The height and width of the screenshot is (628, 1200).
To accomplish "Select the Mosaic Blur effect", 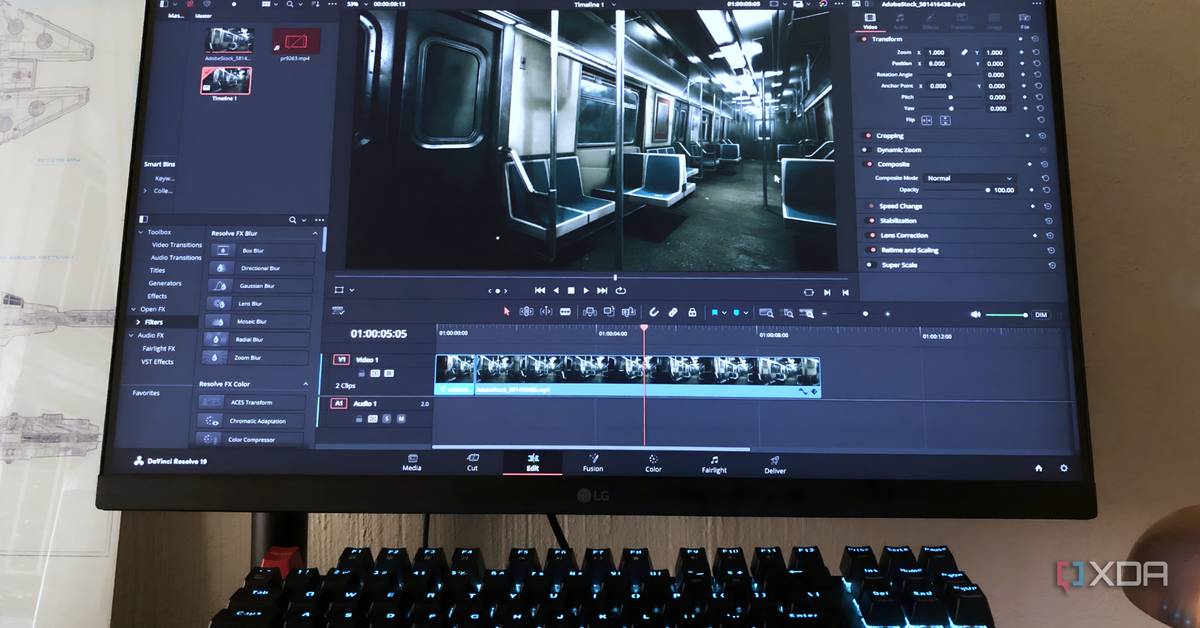I will point(260,322).
